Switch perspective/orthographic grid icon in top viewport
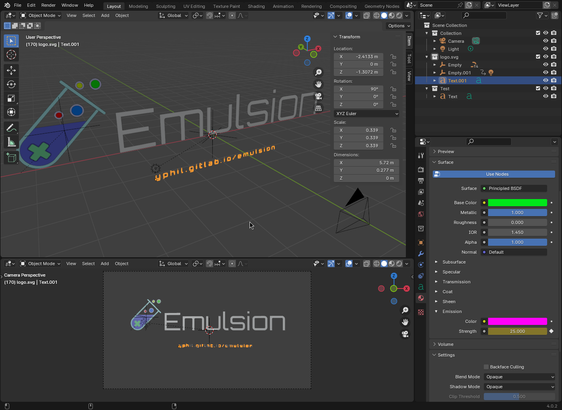The image size is (562, 410). click(318, 108)
